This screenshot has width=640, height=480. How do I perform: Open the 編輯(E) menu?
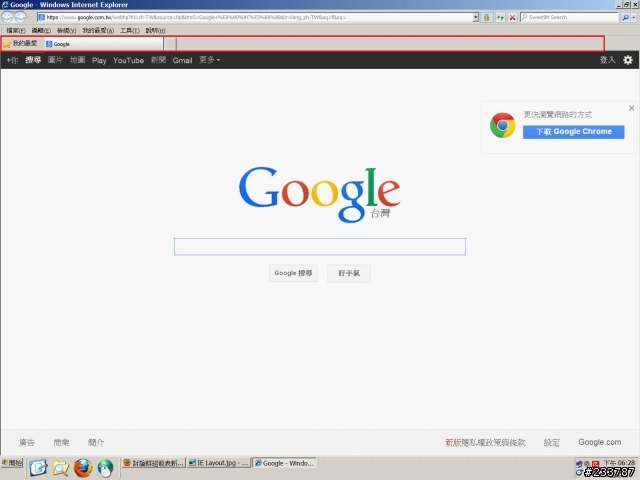[x=41, y=31]
